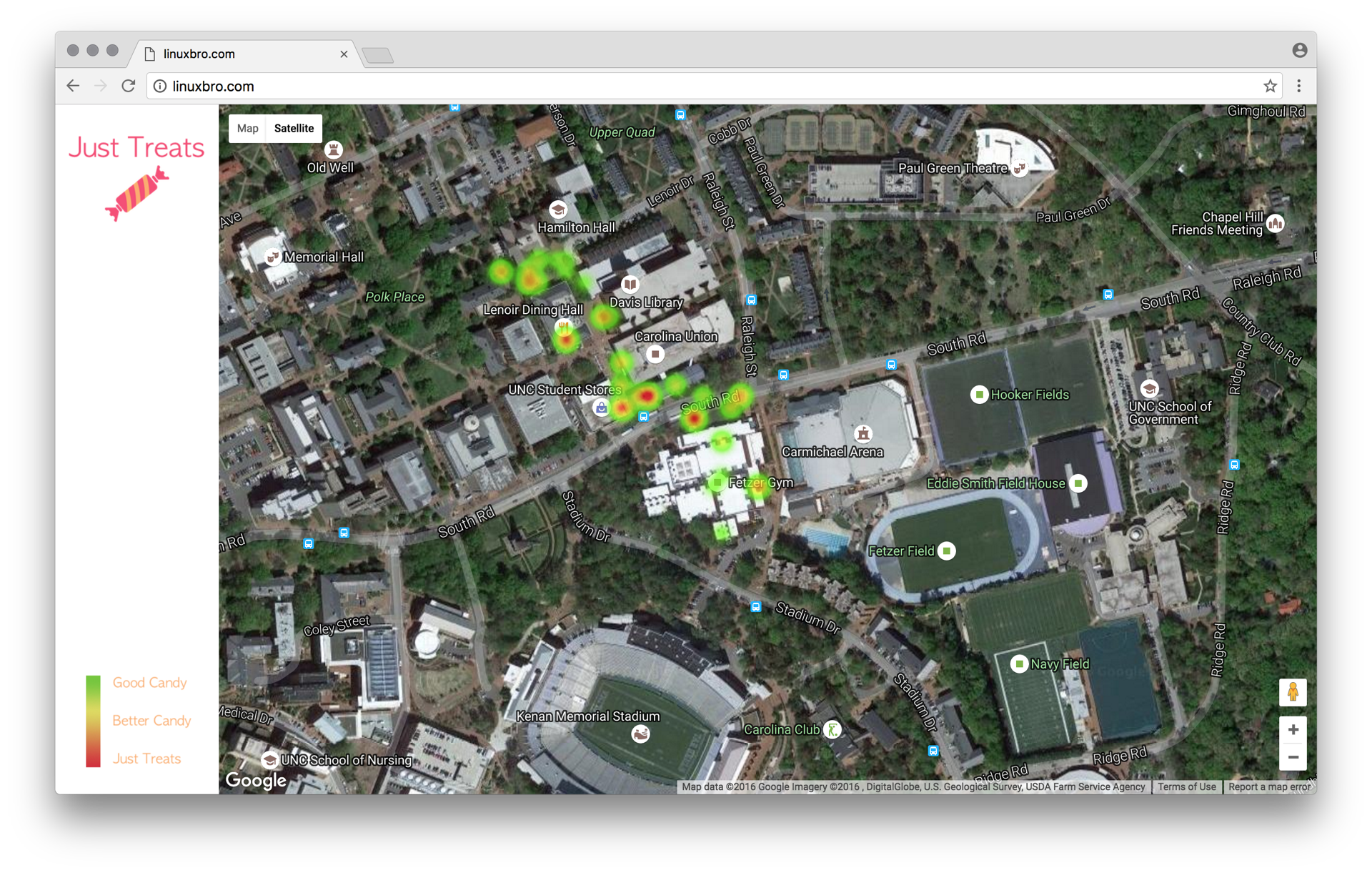Image resolution: width=1372 pixels, height=873 pixels.
Task: Click the map zoom out minus button
Action: pyautogui.click(x=1293, y=757)
